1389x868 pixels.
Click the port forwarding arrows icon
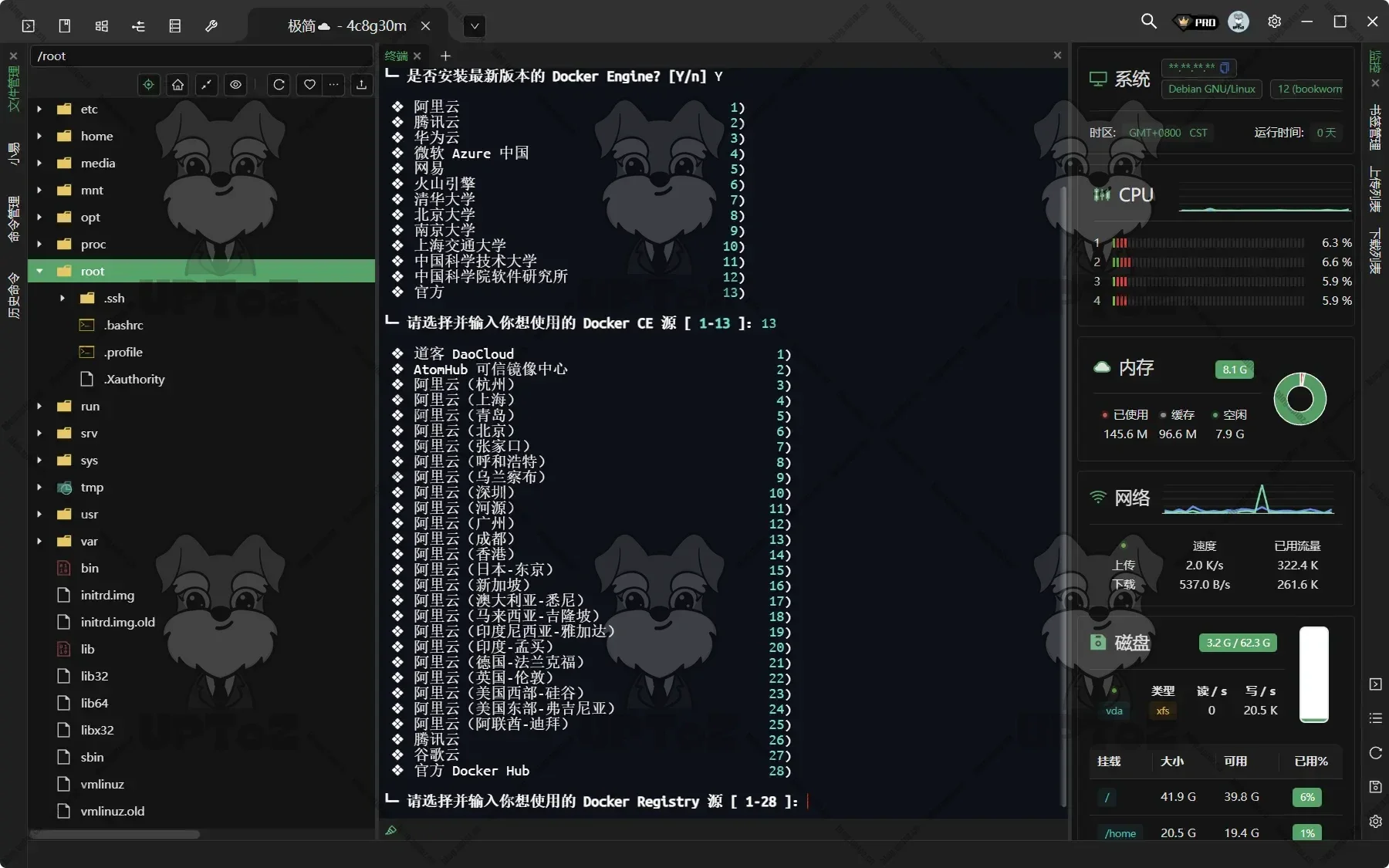pos(139,25)
